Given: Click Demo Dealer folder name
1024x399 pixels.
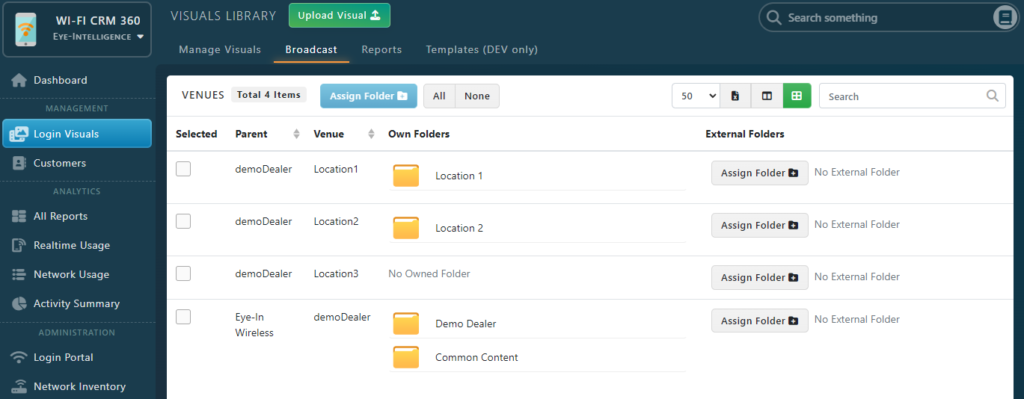Looking at the screenshot, I should (x=466, y=323).
